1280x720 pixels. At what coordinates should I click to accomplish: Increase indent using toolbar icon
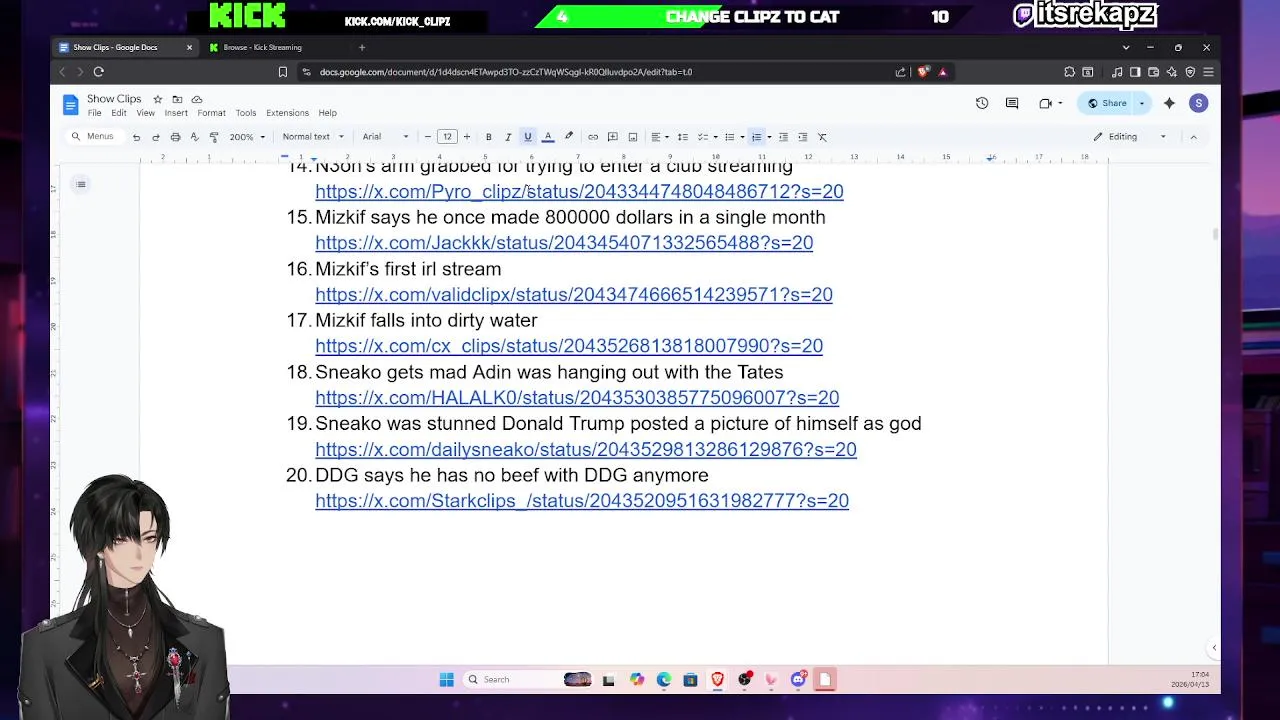[x=802, y=137]
